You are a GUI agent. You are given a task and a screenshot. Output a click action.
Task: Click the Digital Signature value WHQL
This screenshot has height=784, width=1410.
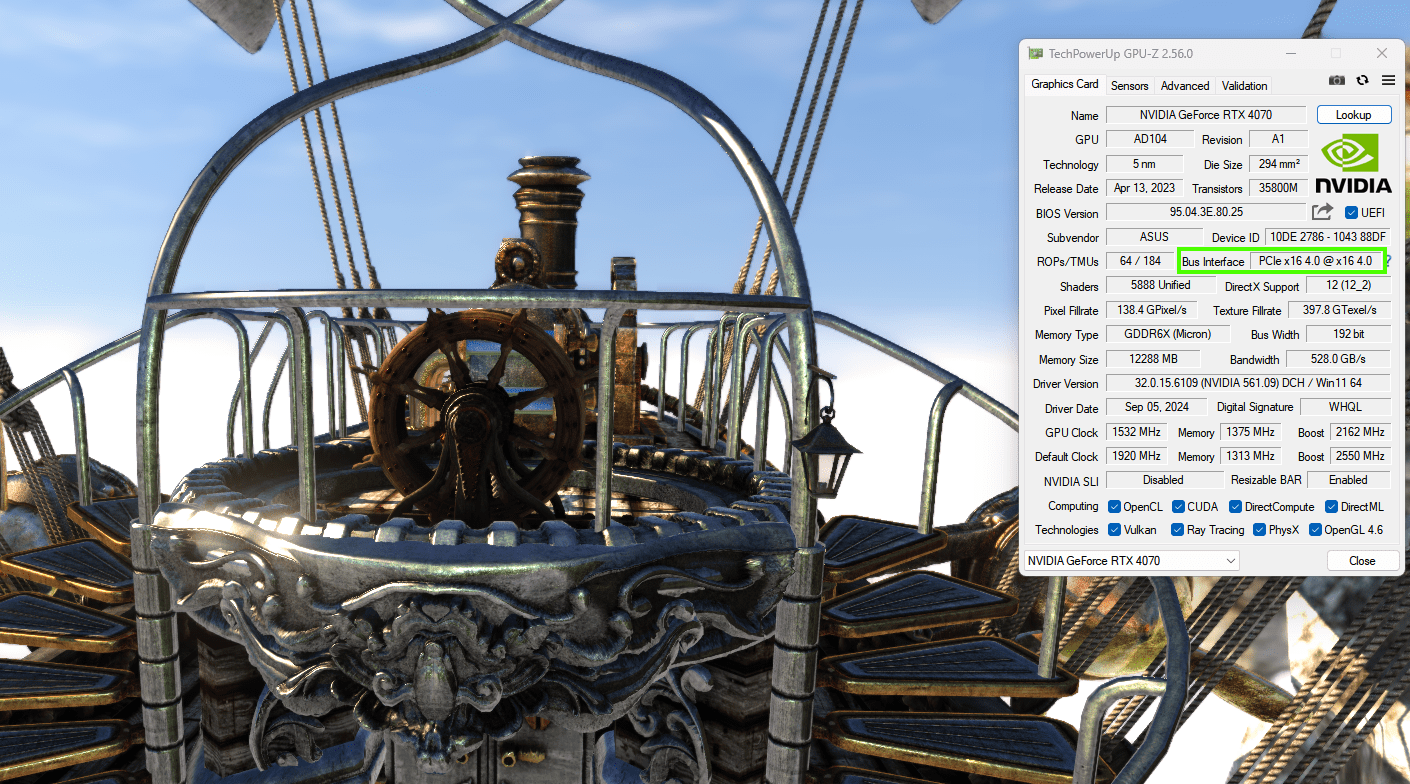click(1347, 408)
